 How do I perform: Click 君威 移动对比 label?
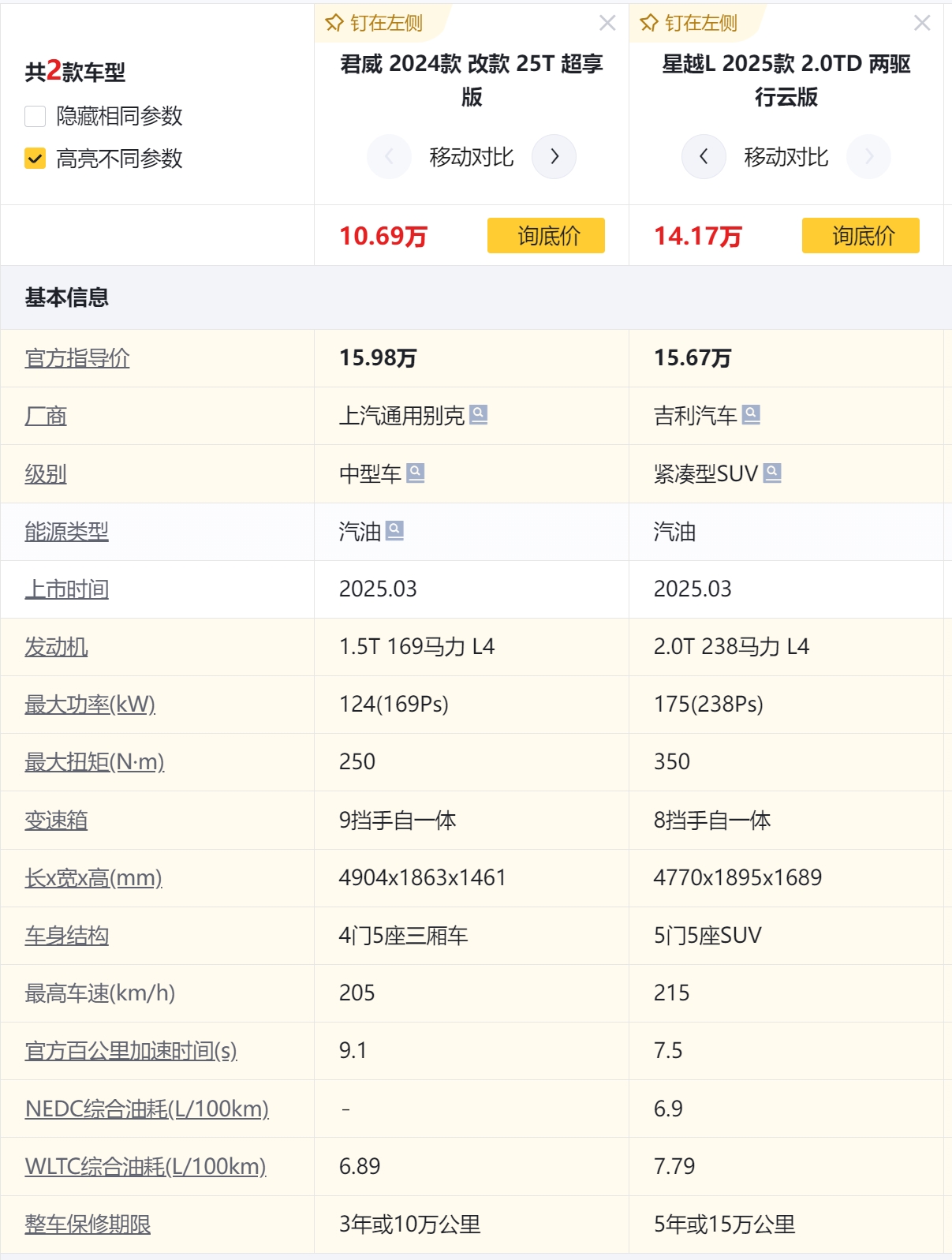point(472,157)
